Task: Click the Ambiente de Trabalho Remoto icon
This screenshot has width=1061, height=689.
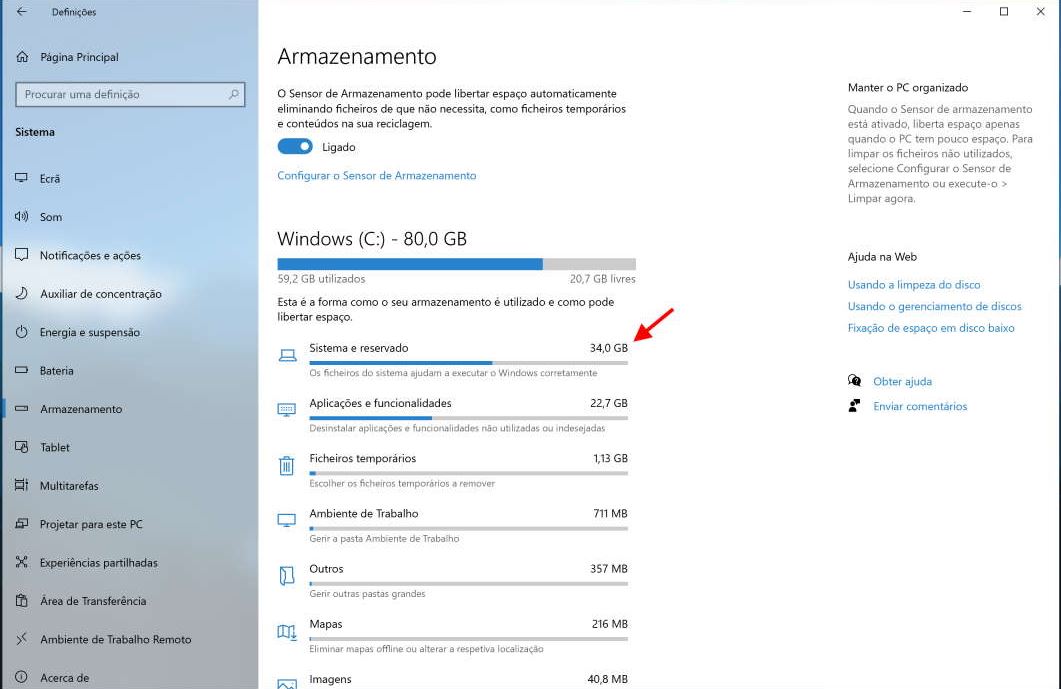Action: (x=22, y=639)
